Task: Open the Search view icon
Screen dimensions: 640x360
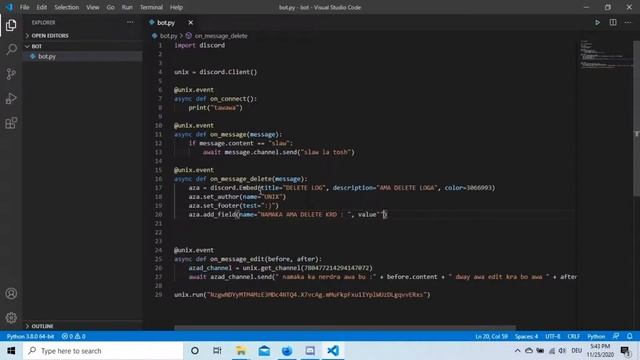Action: coord(11,50)
